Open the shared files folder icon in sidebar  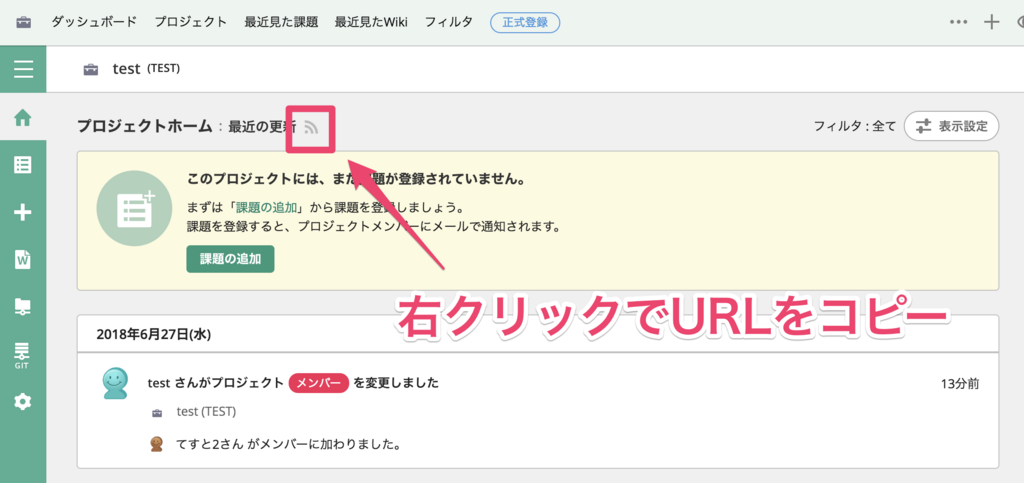coord(22,307)
